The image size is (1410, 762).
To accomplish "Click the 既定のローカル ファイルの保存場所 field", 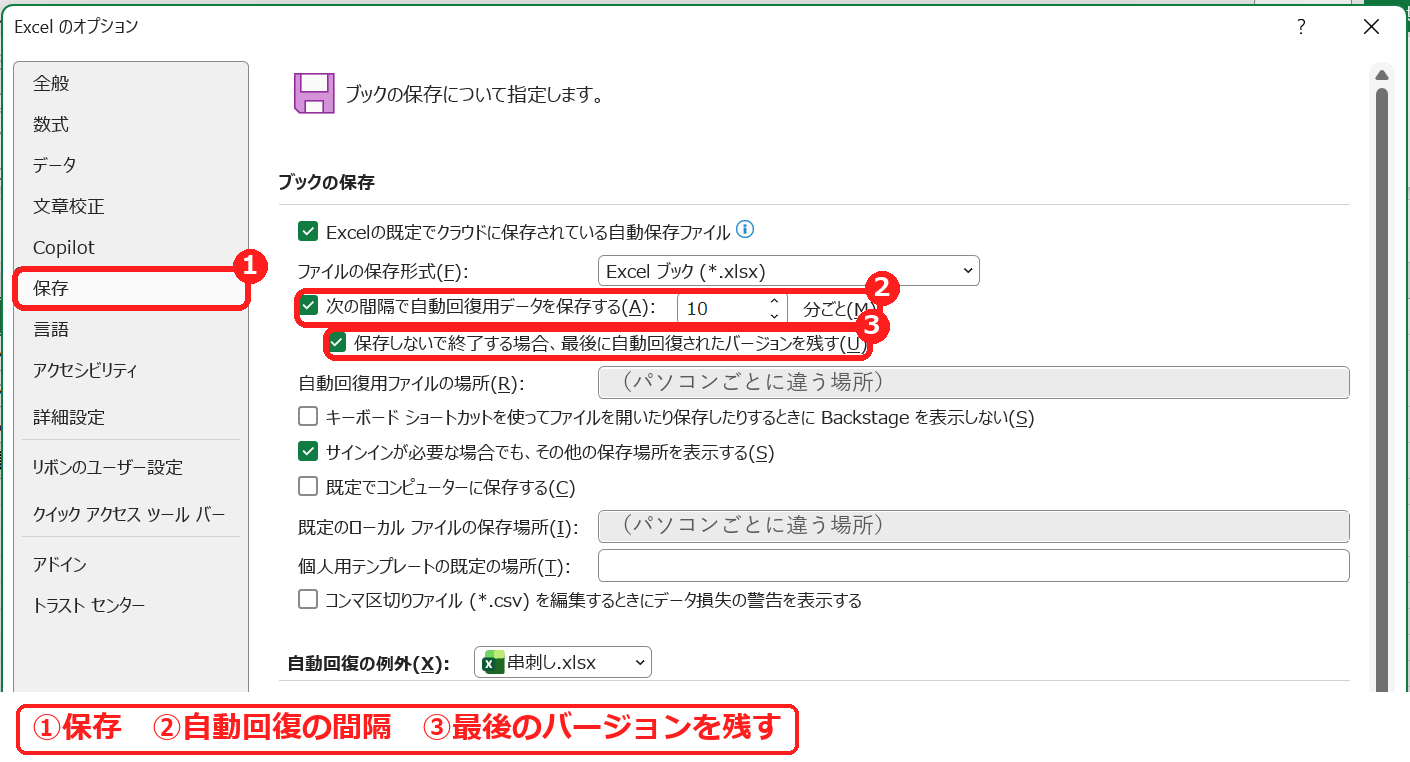I will 973,526.
